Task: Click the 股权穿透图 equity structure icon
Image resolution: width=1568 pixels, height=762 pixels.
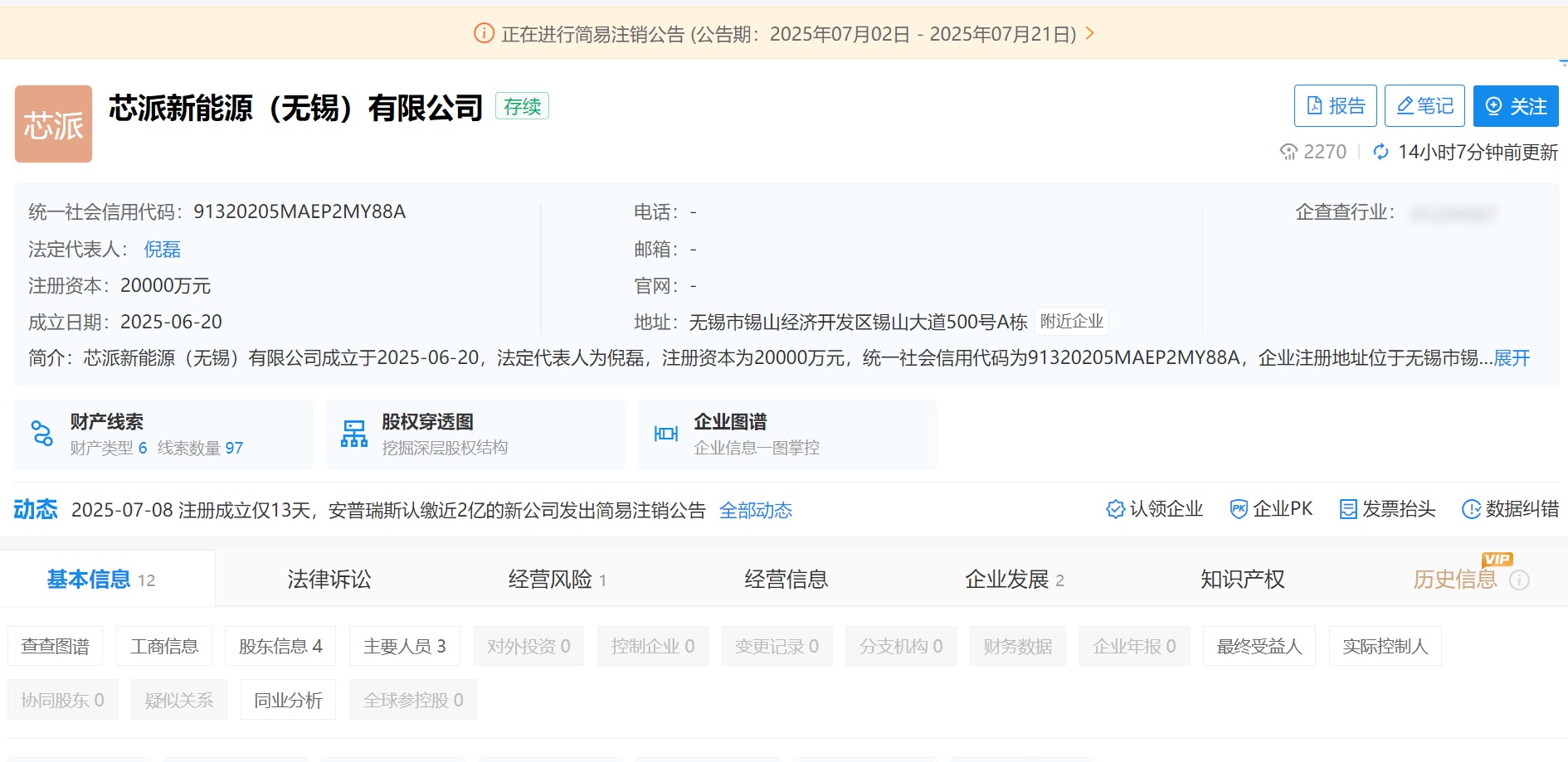Action: coord(353,433)
